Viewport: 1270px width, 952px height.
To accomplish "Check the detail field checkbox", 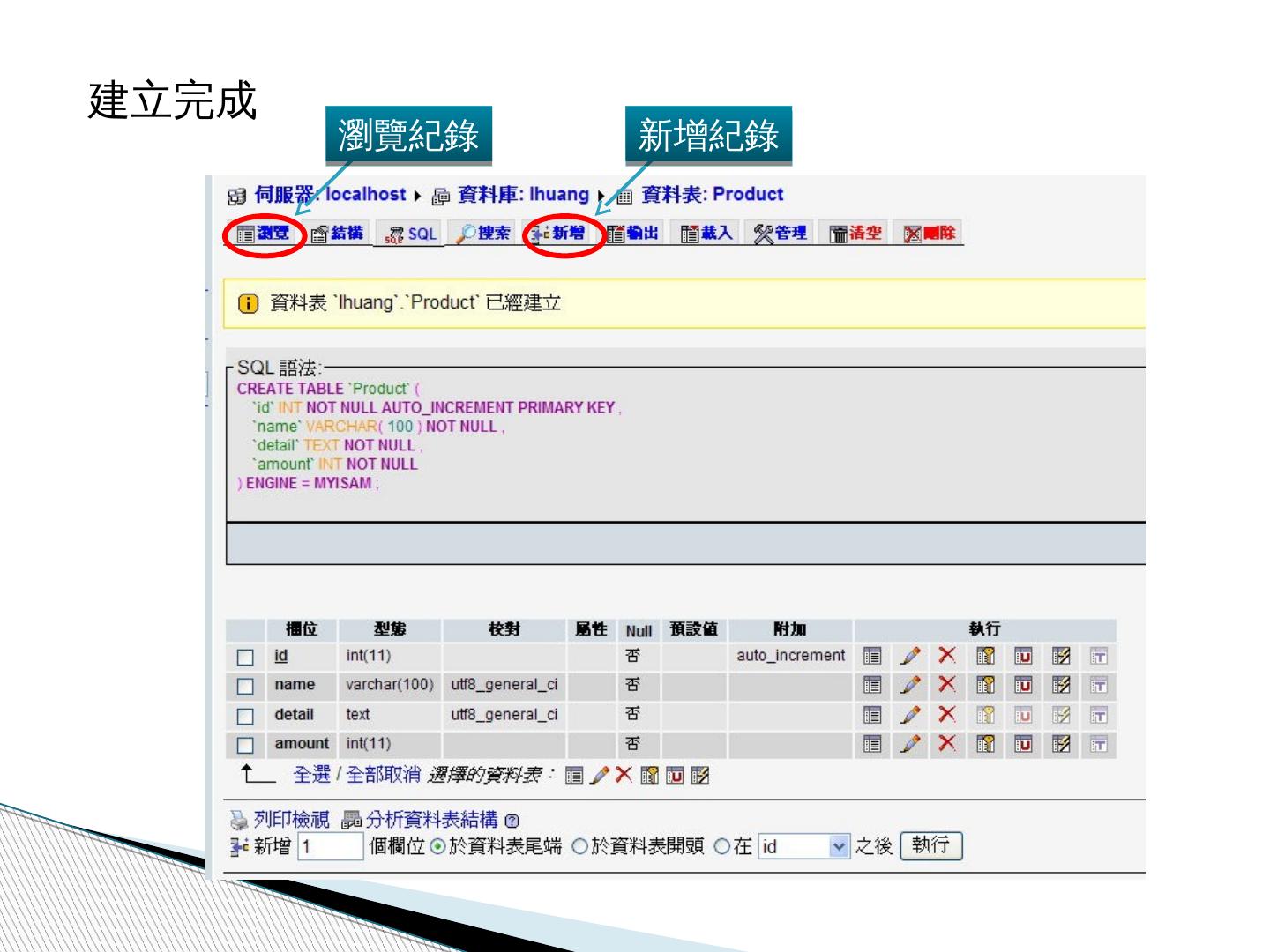I will pos(245,716).
